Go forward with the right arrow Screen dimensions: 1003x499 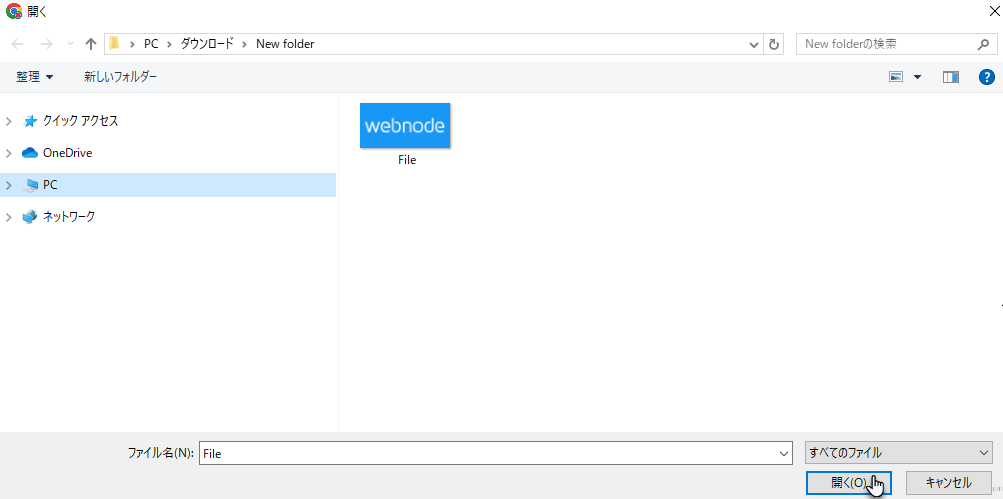[x=46, y=44]
